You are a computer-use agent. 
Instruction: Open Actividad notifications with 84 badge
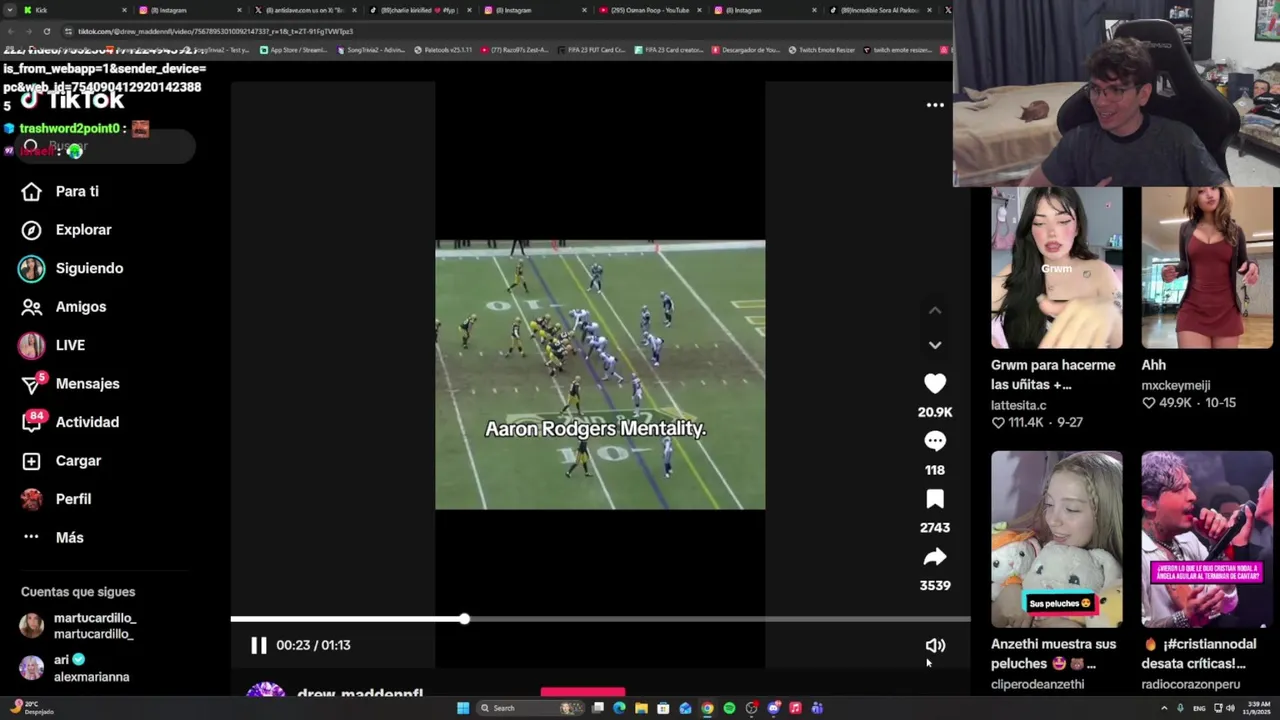tap(70, 422)
